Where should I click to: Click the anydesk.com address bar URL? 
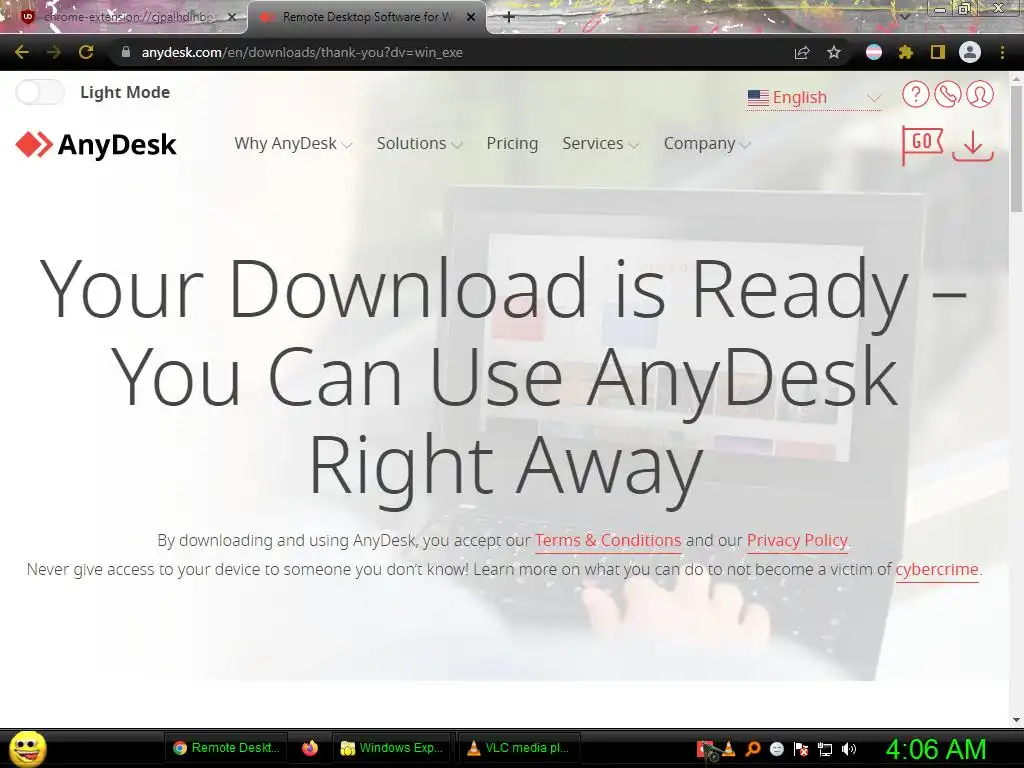click(x=302, y=52)
